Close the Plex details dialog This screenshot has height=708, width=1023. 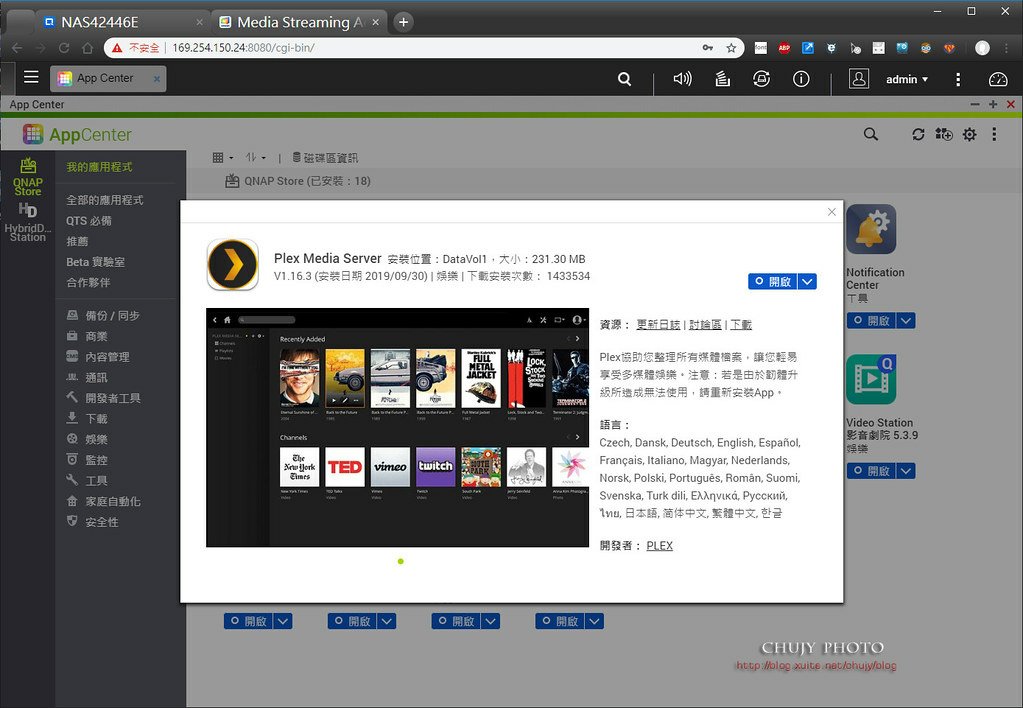click(832, 211)
